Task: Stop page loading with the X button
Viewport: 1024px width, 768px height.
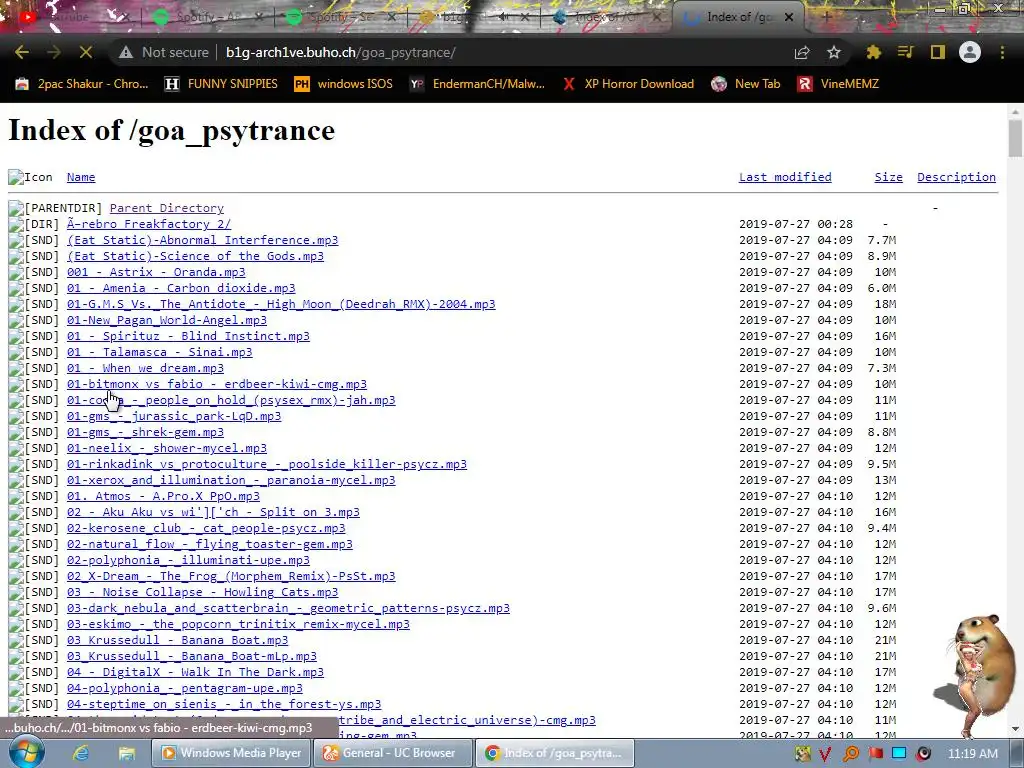Action: pos(86,52)
